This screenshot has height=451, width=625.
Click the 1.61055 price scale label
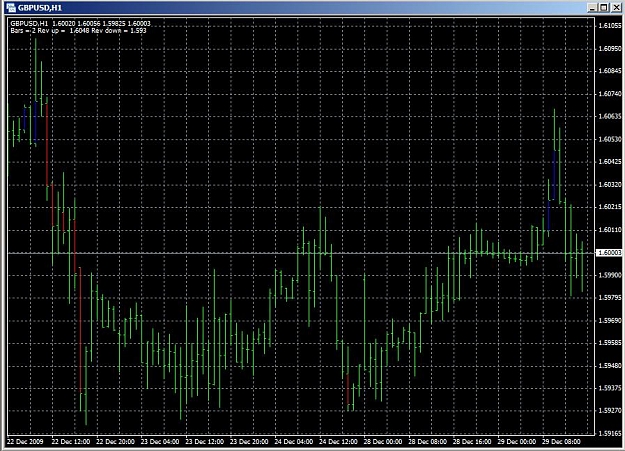click(x=610, y=26)
